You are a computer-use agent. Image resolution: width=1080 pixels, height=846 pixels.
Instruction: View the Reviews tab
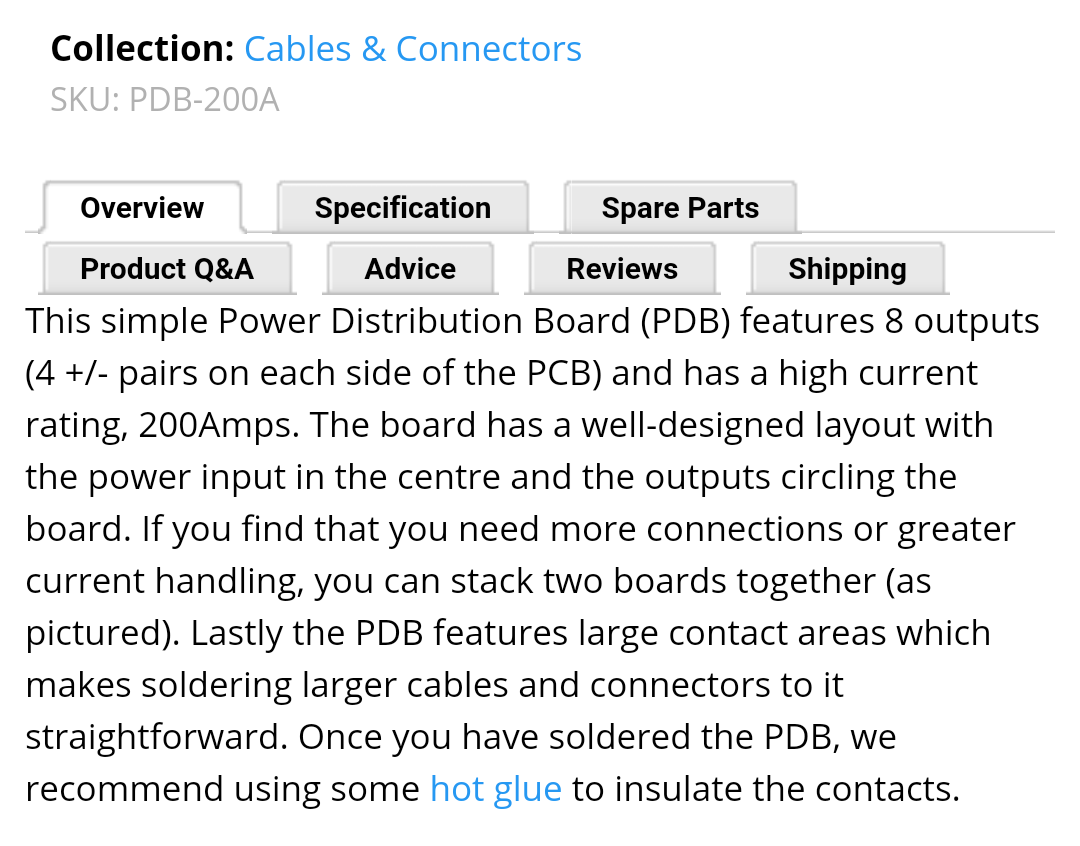[x=622, y=269]
